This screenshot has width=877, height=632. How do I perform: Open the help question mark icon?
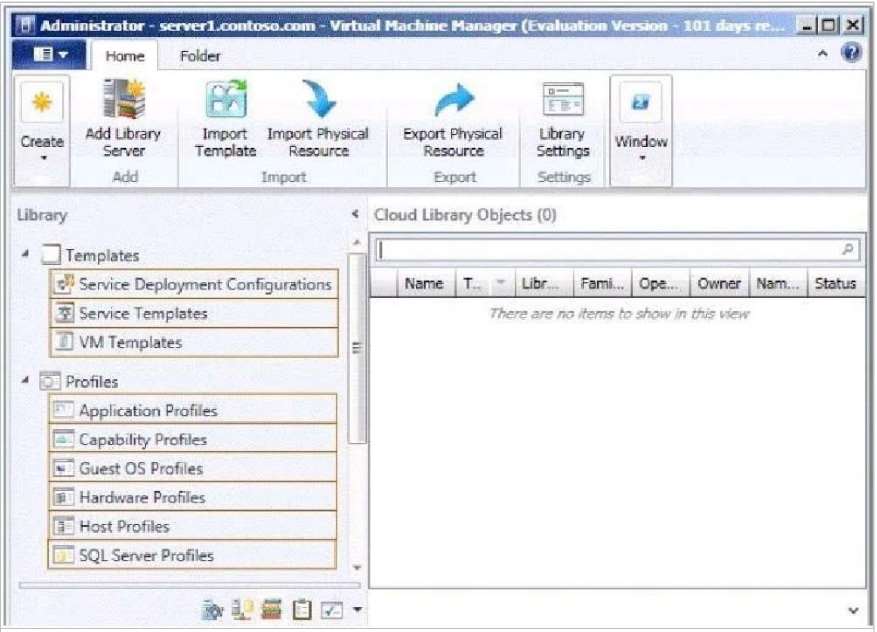(x=851, y=54)
